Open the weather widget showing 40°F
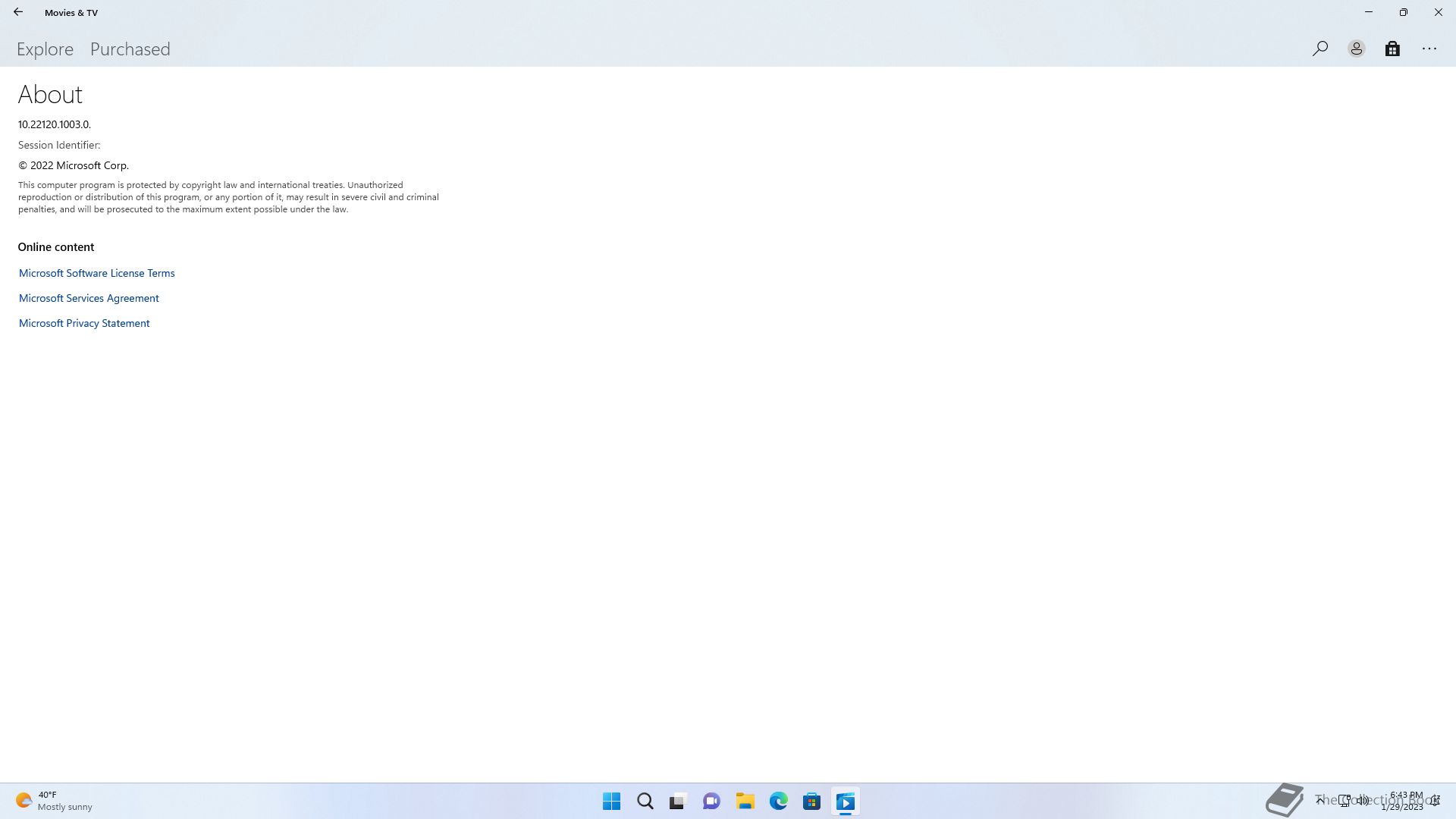The image size is (1456, 819). 54,801
